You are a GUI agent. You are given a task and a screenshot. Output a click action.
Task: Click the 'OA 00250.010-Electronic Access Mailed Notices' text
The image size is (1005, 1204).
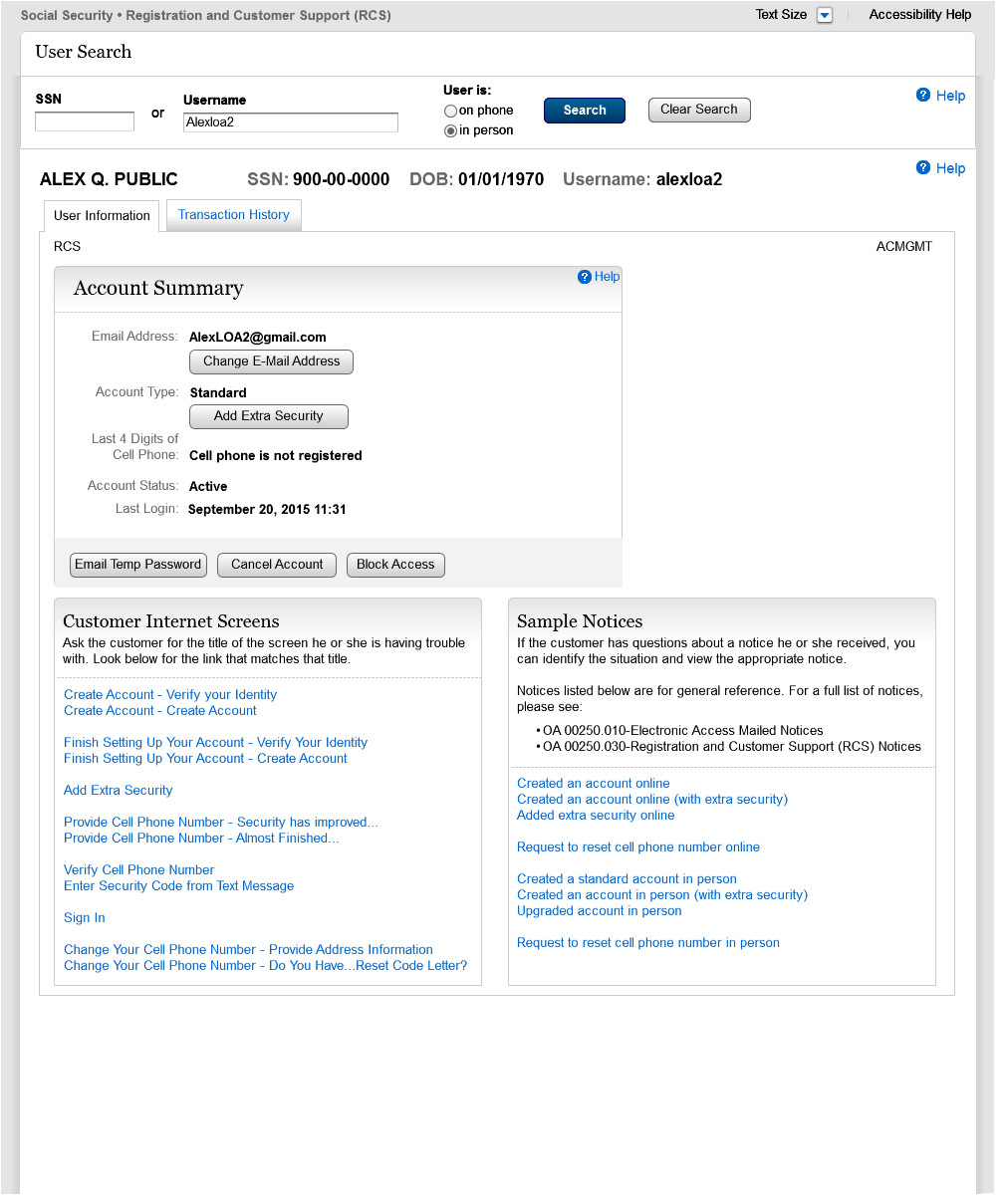coord(683,731)
